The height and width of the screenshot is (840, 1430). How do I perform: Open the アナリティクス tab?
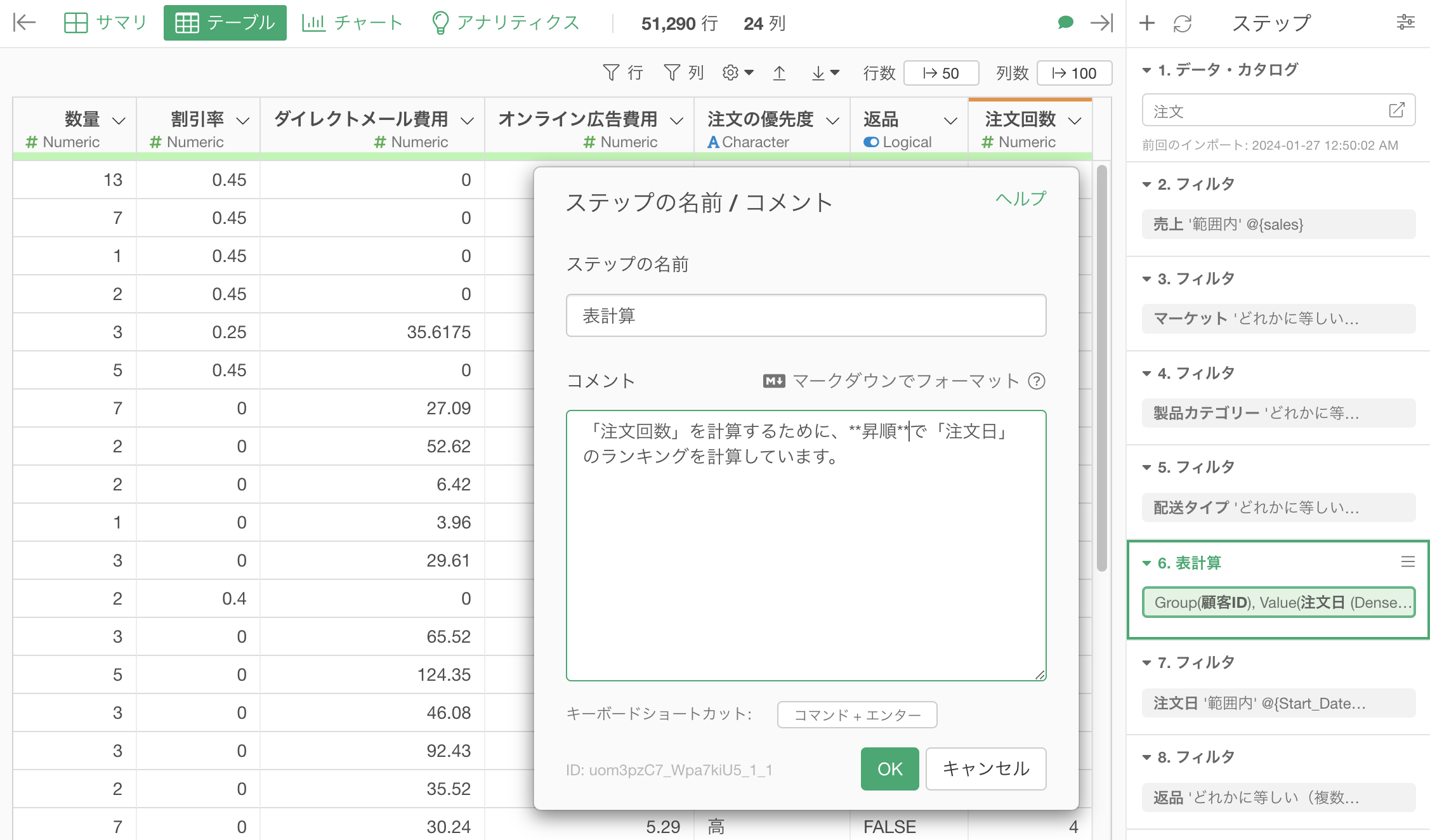point(506,23)
